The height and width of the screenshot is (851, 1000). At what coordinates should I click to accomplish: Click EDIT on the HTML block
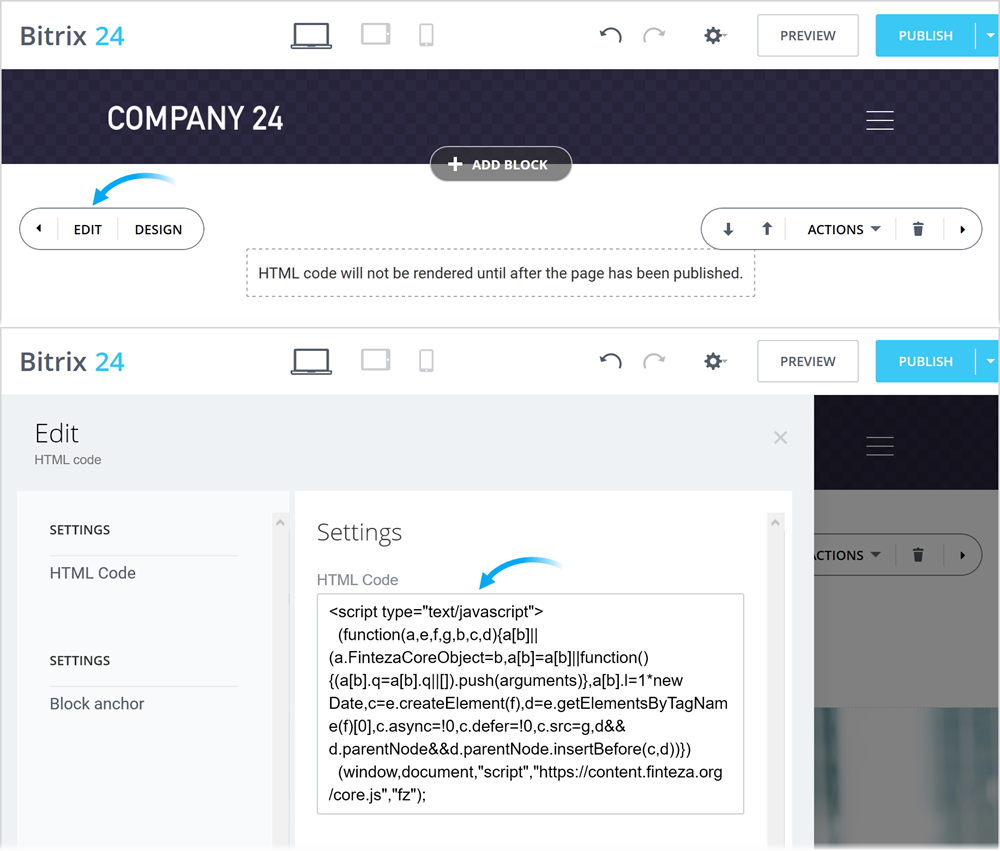pos(88,229)
